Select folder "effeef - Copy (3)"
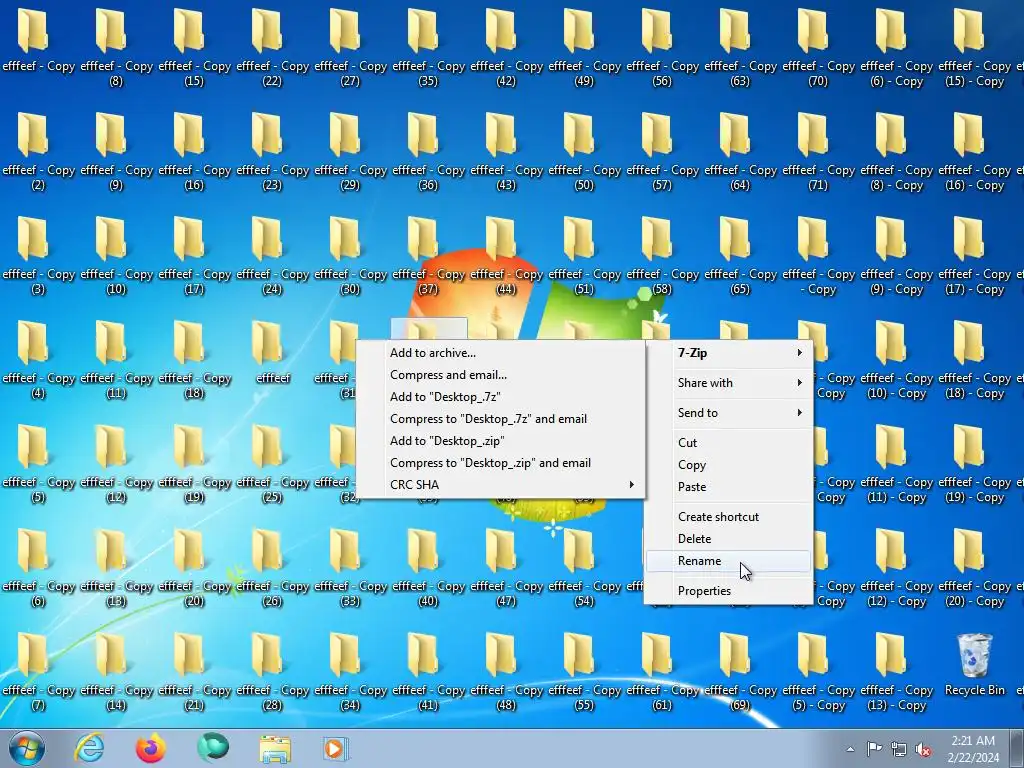Viewport: 1024px width, 768px height. pyautogui.click(x=39, y=255)
